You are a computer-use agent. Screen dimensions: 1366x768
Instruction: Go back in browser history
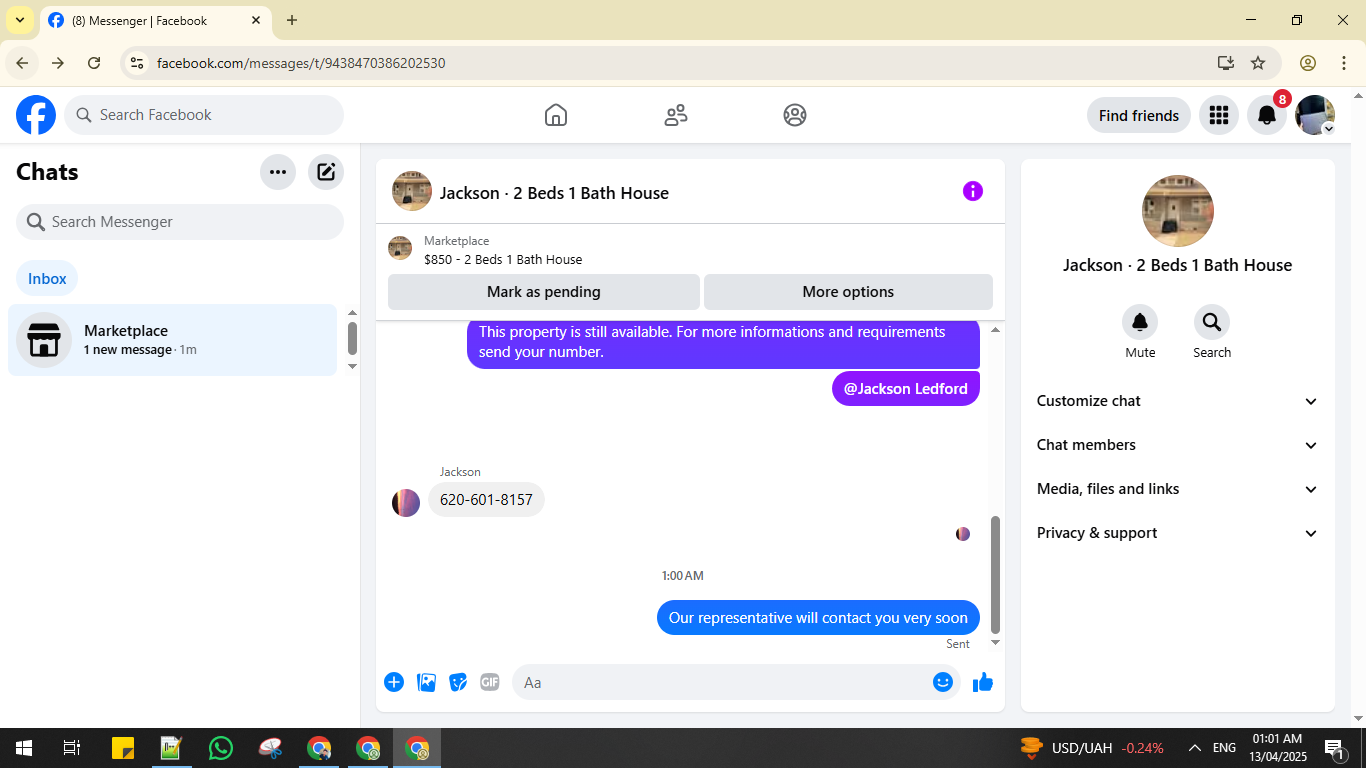[x=22, y=63]
